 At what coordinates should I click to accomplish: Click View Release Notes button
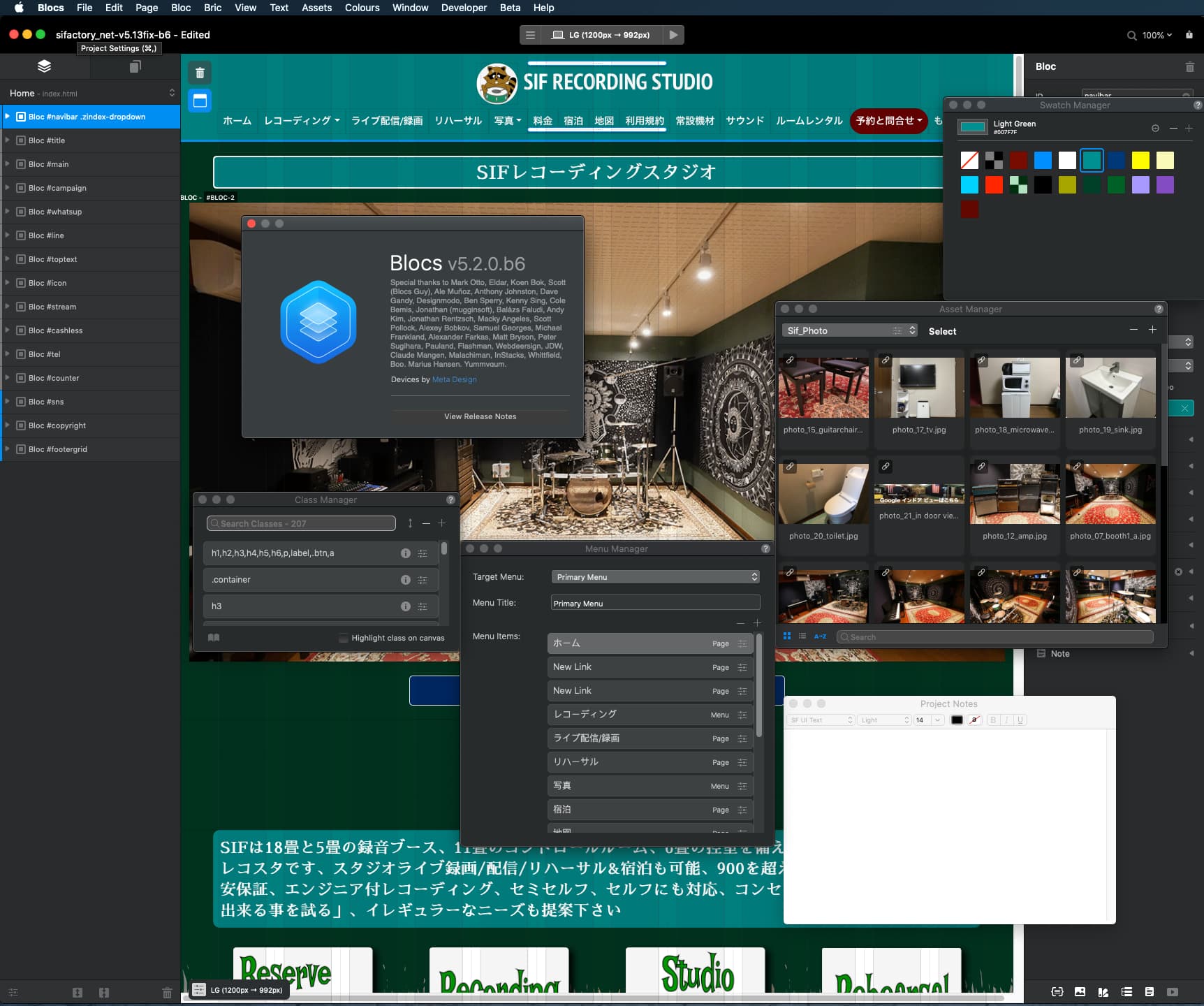(x=480, y=416)
